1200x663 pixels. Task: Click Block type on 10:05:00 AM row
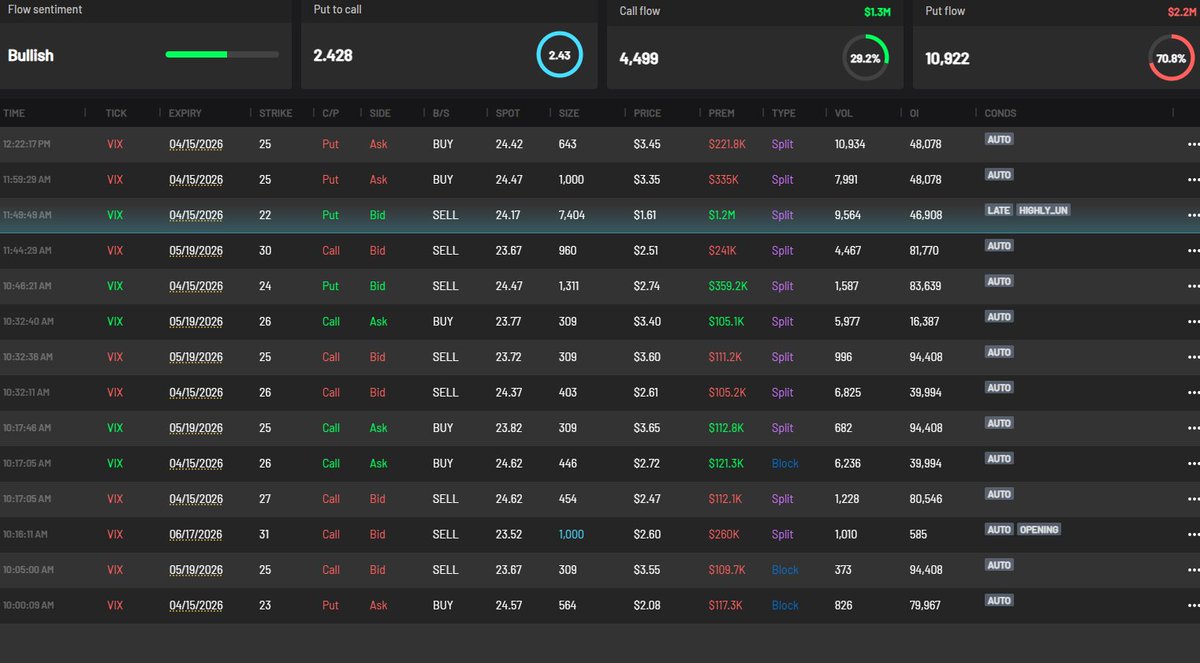785,570
